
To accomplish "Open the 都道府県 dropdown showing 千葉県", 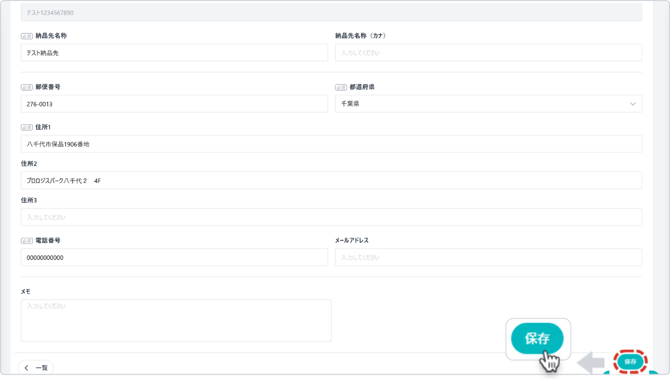I will click(488, 104).
